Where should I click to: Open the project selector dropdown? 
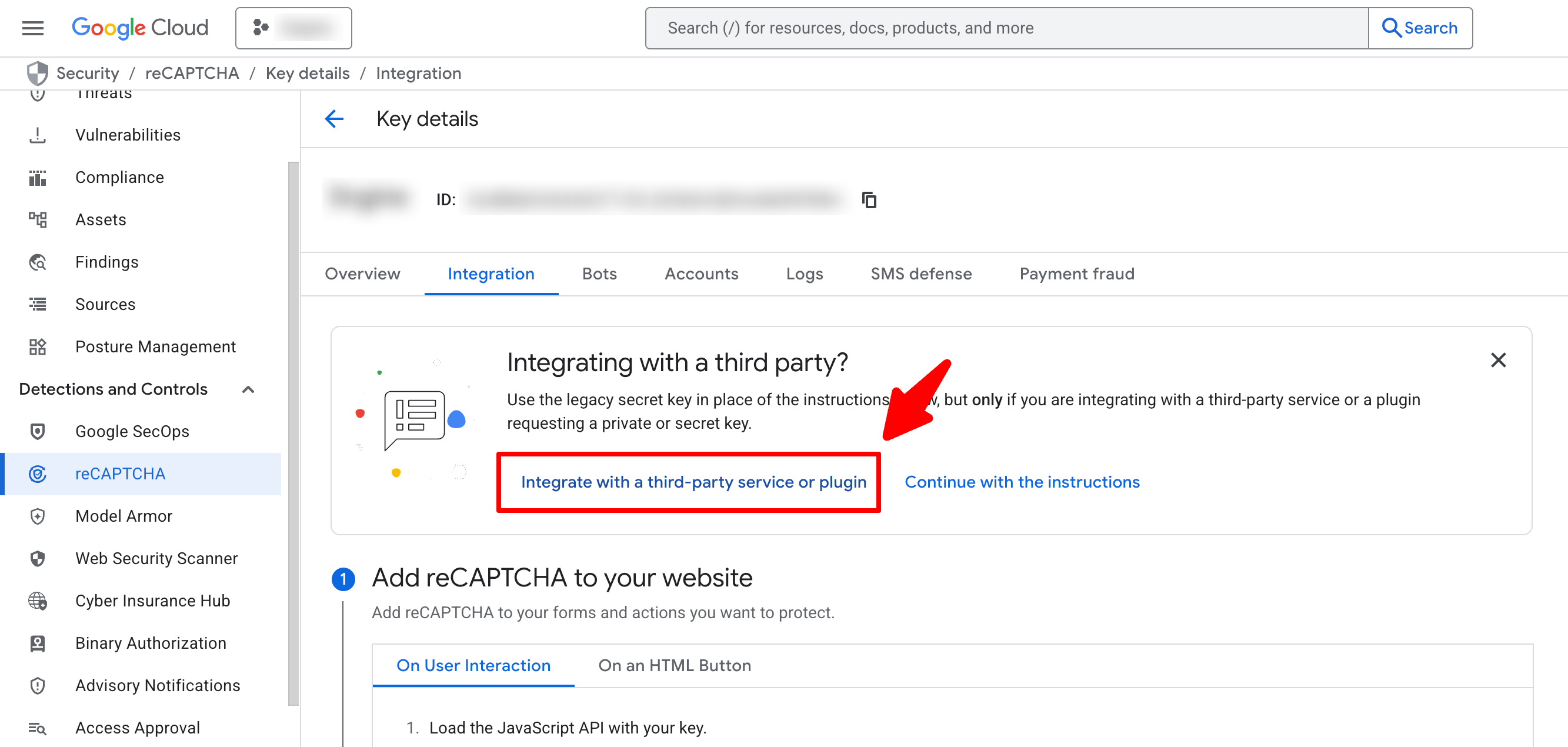(293, 28)
